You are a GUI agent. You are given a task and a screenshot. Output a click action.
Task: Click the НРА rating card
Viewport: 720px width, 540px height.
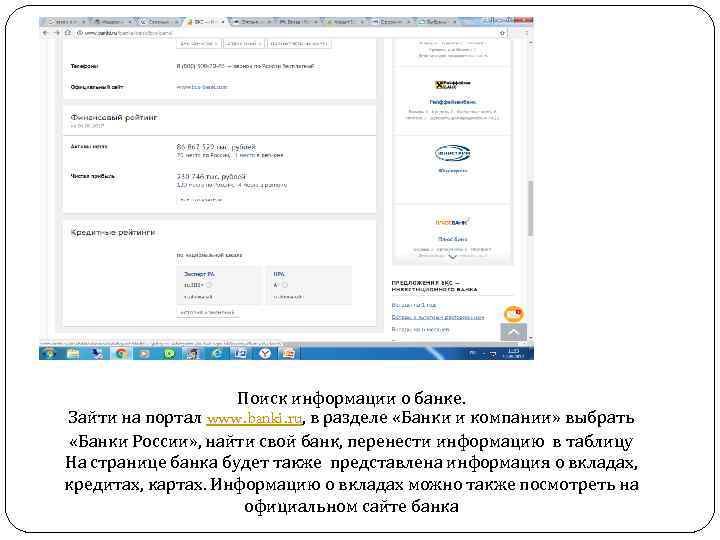pos(309,285)
